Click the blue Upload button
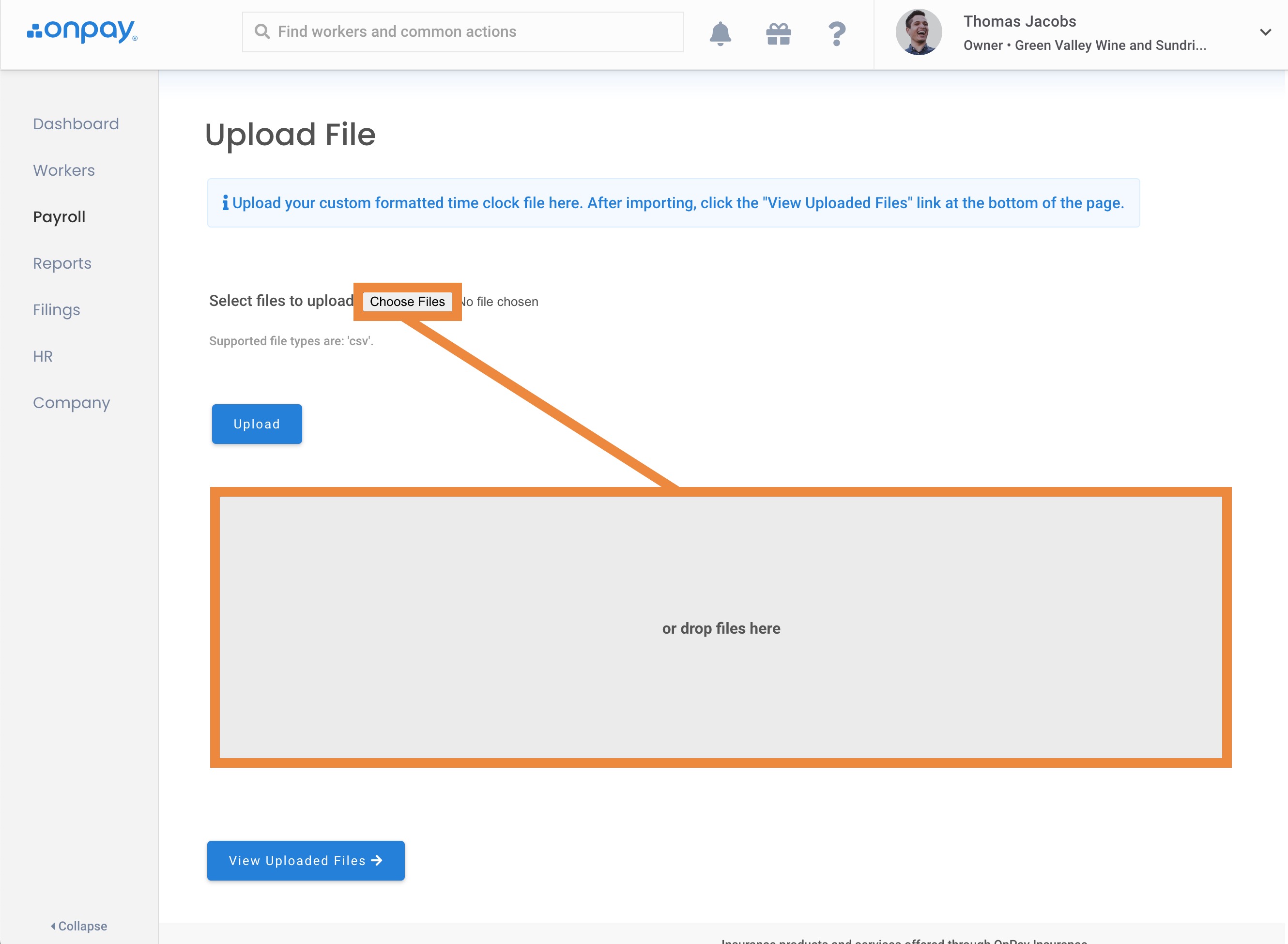The height and width of the screenshot is (944, 1288). [x=257, y=424]
